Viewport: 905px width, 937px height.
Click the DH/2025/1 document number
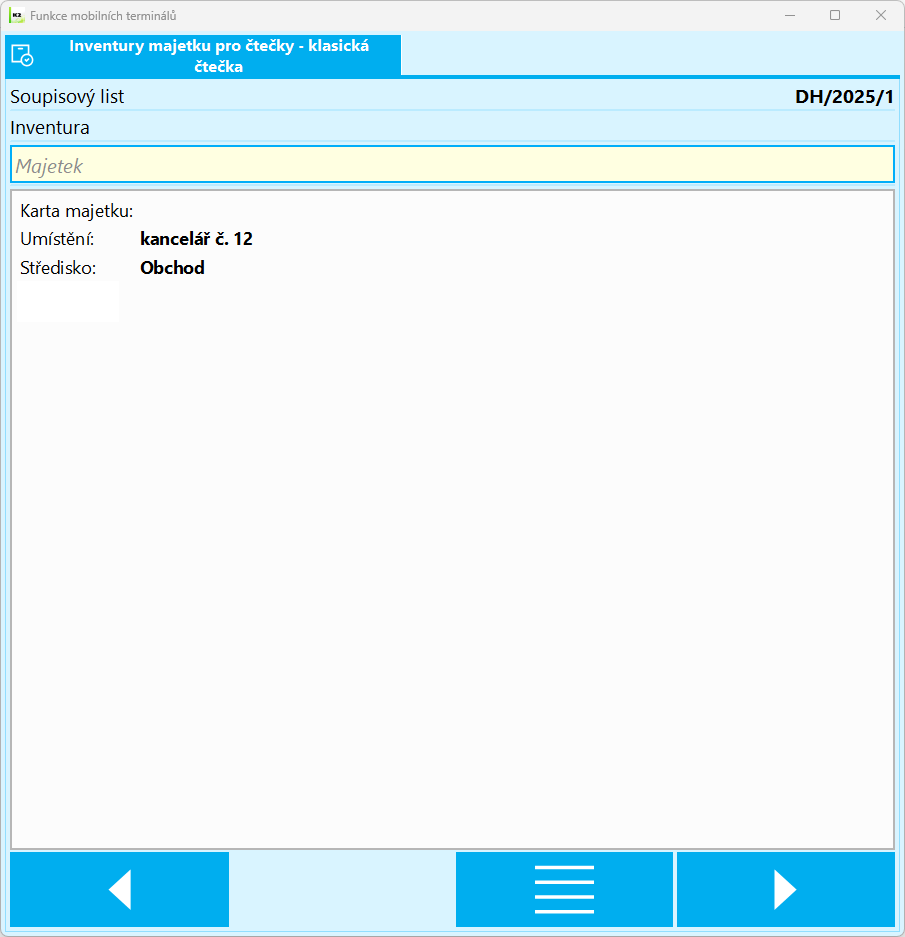844,97
